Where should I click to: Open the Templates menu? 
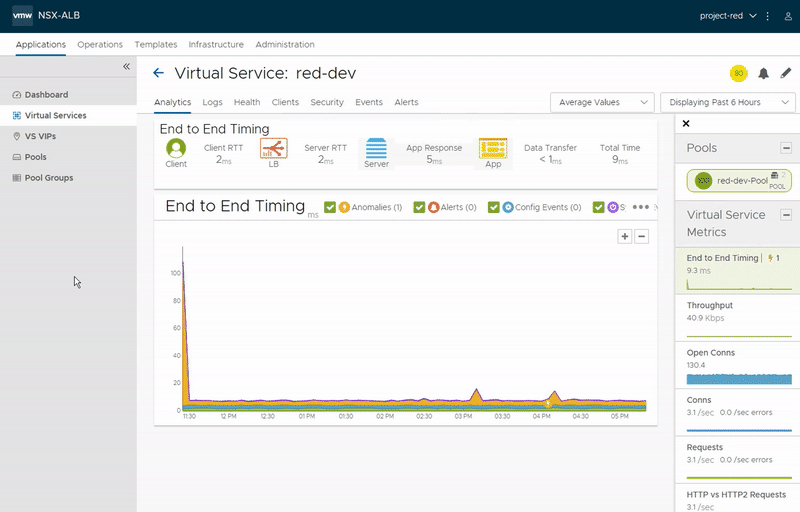click(x=156, y=44)
